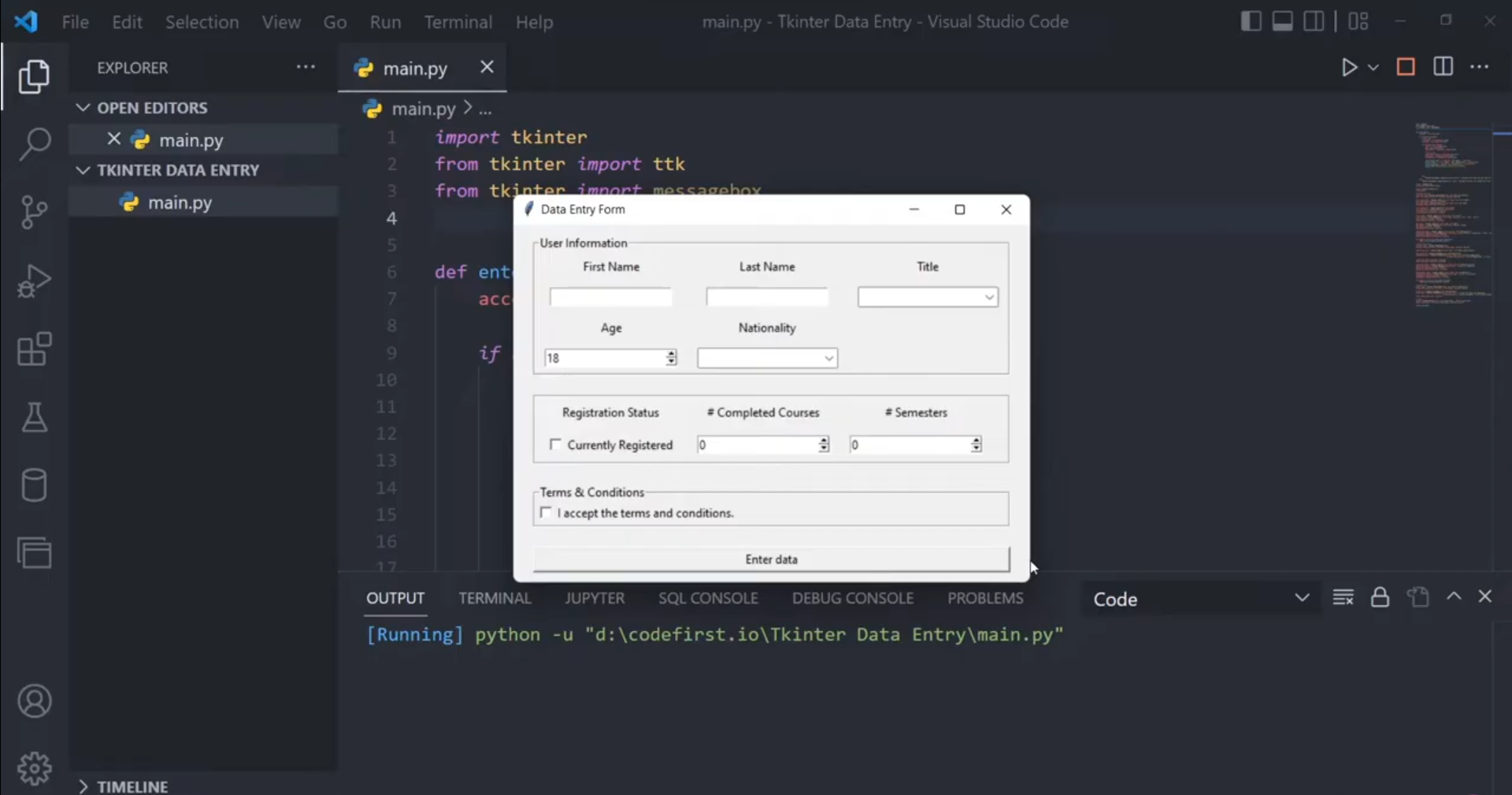Open the Terminal menu
Image resolution: width=1512 pixels, height=795 pixels.
pyautogui.click(x=458, y=22)
